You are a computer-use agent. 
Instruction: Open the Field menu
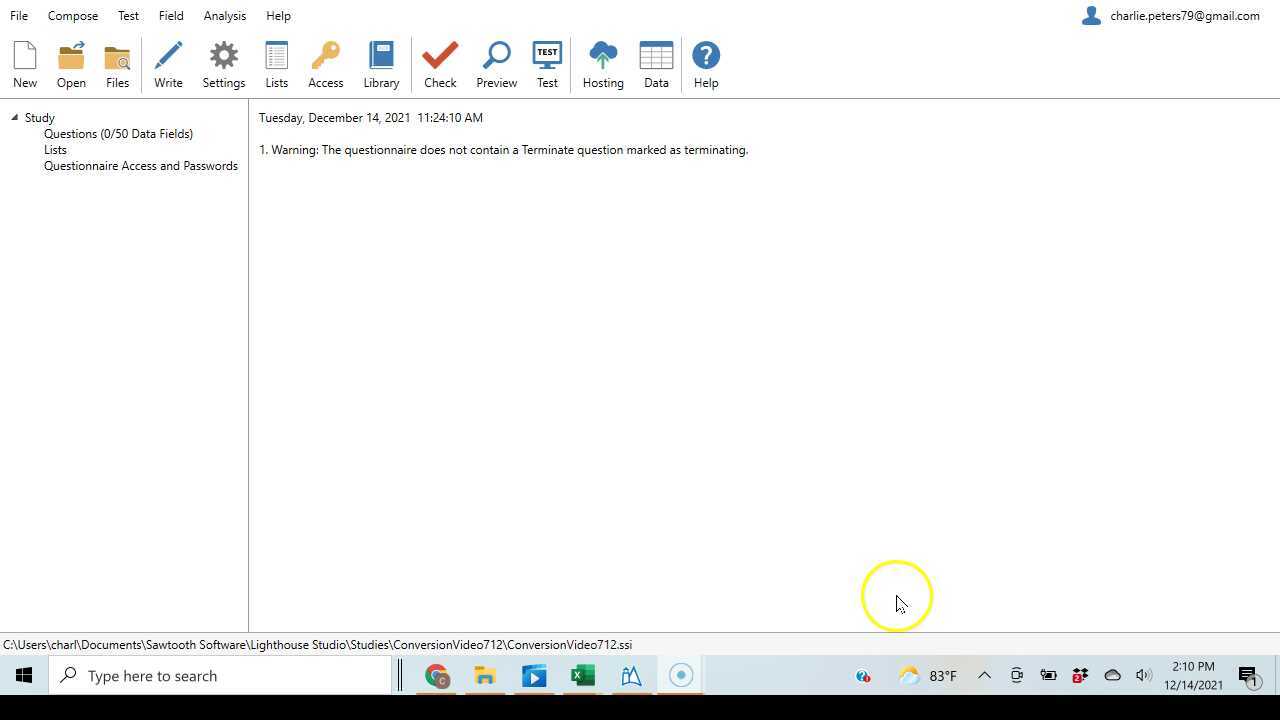coord(170,15)
